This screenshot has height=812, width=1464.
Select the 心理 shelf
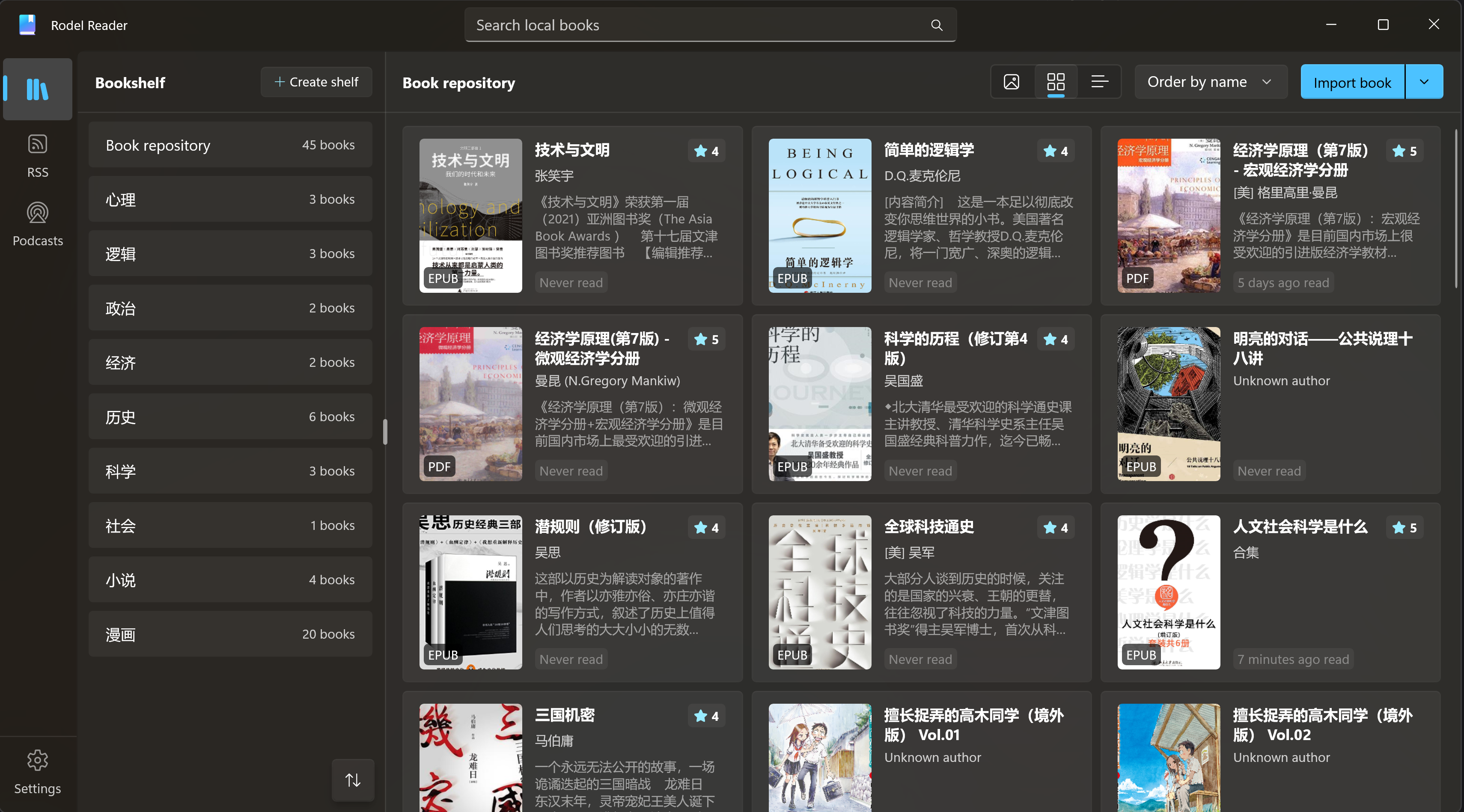point(230,199)
